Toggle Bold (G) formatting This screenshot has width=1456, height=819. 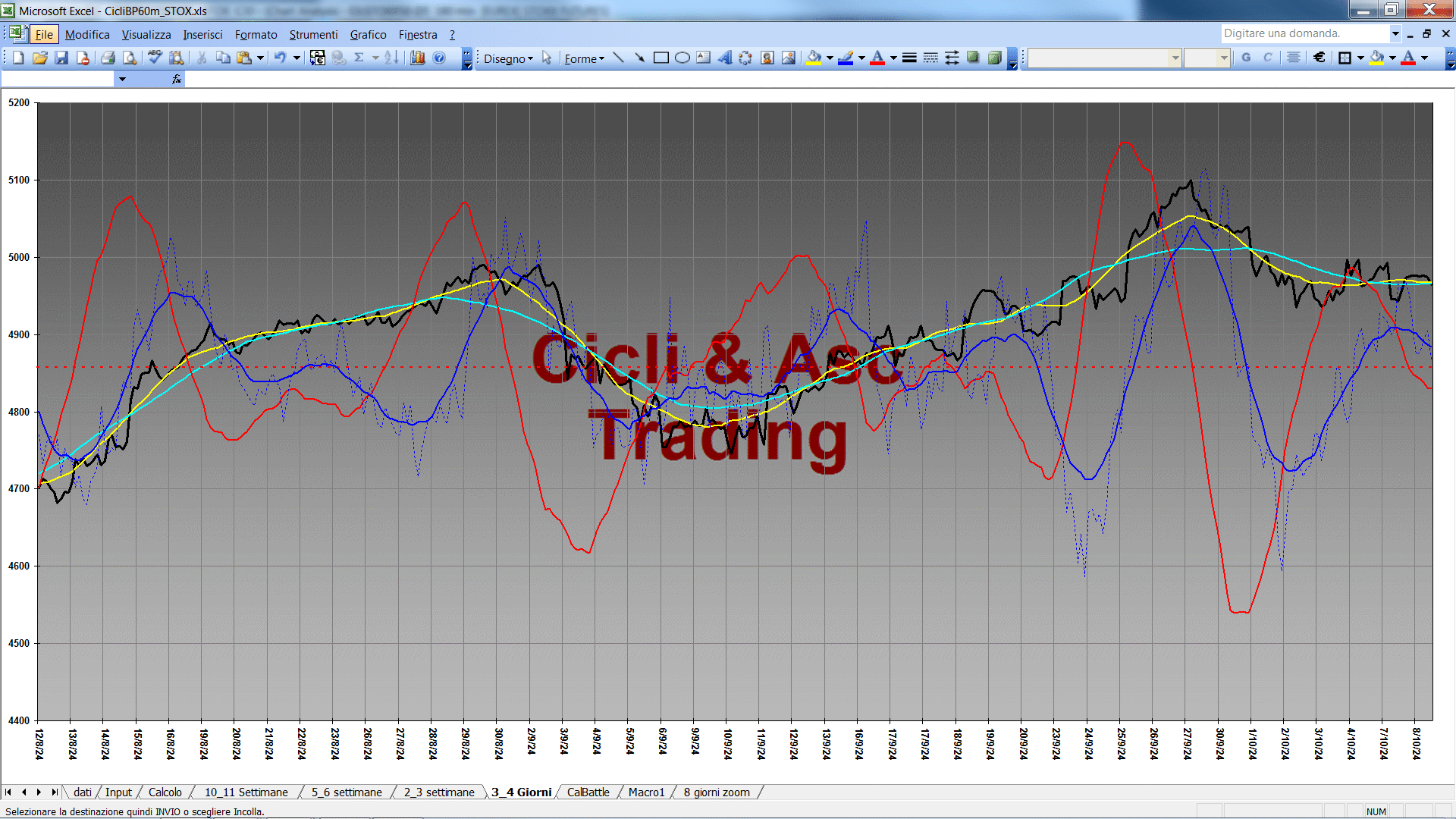pyautogui.click(x=1246, y=58)
